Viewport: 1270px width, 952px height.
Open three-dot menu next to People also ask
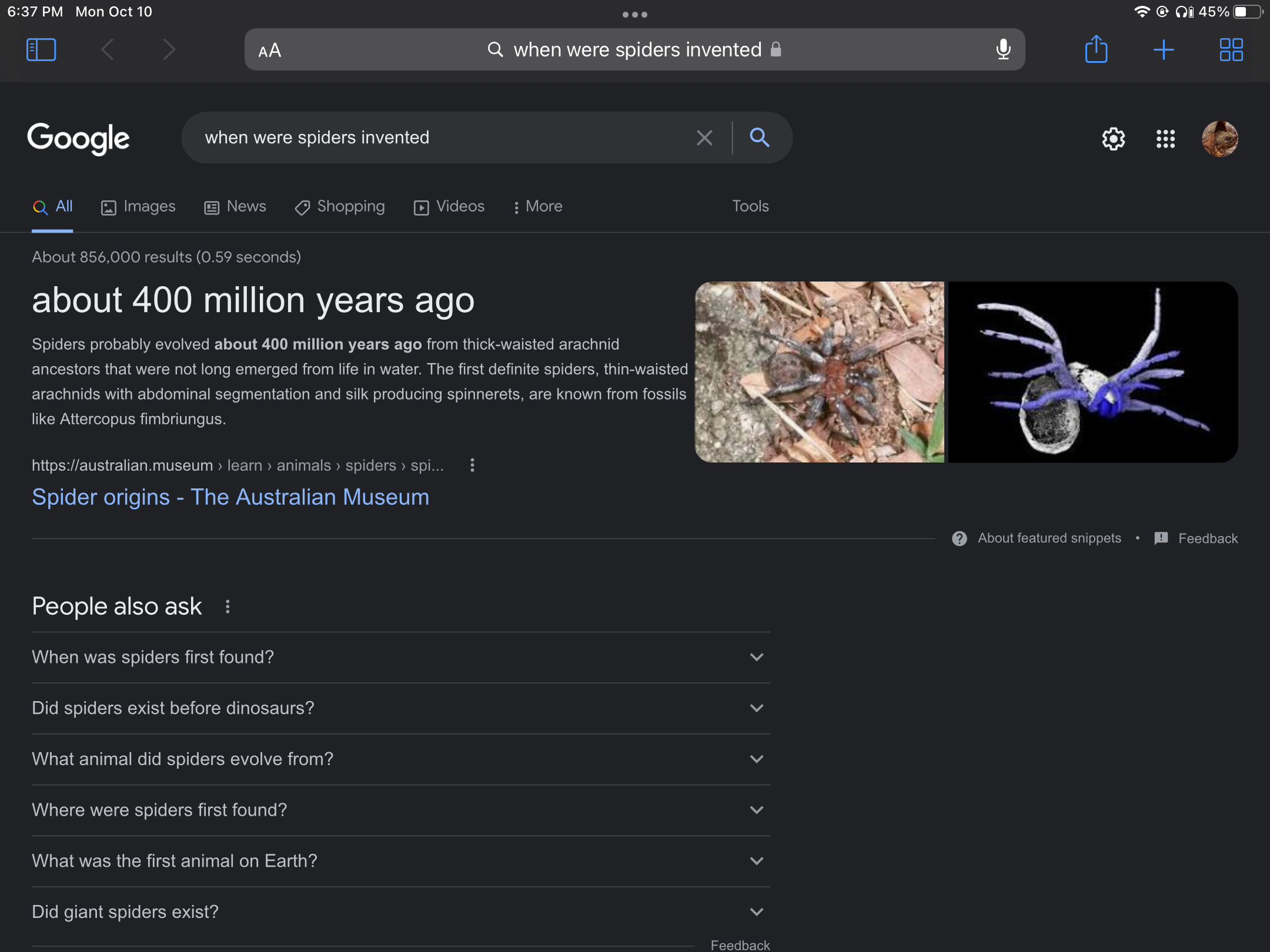pos(228,606)
